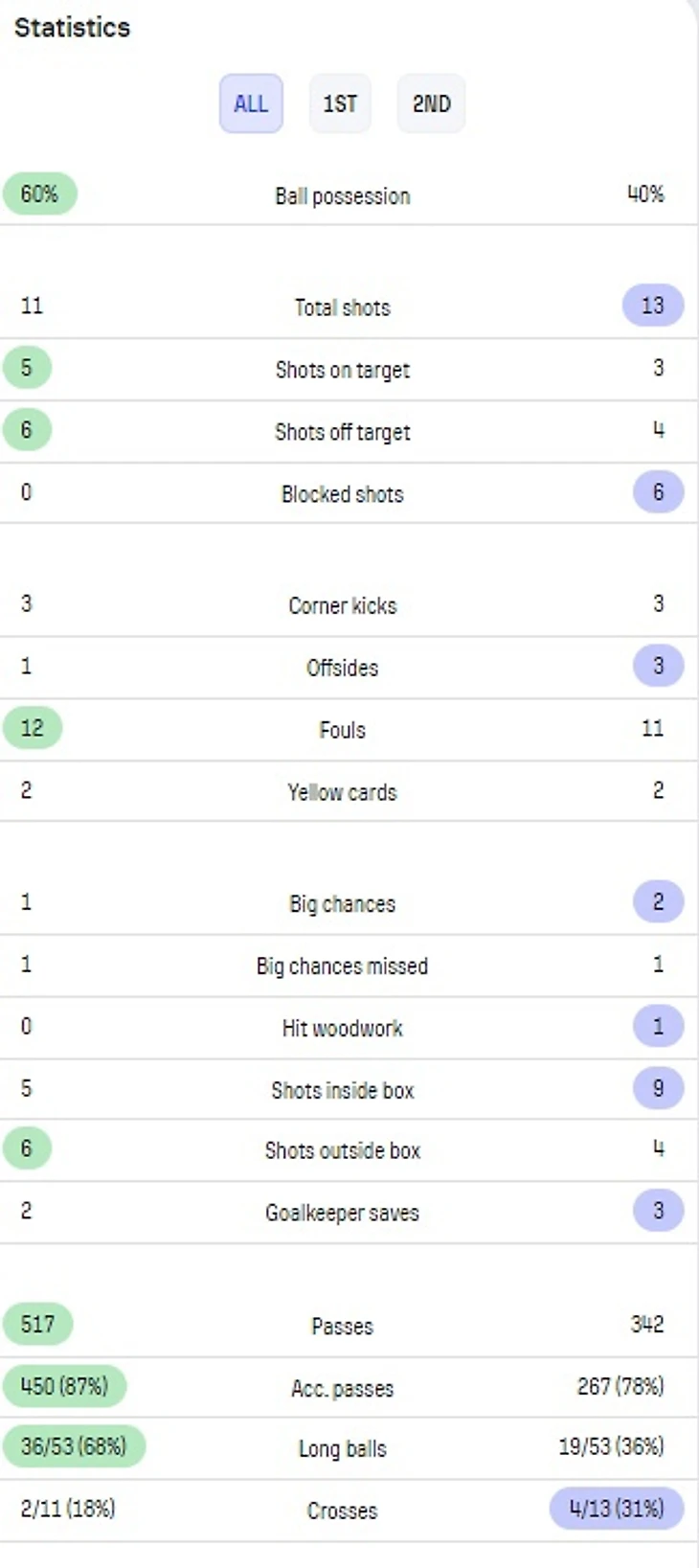699x1568 pixels.
Task: Click the Shots inside box 9 badge
Action: tap(658, 1088)
